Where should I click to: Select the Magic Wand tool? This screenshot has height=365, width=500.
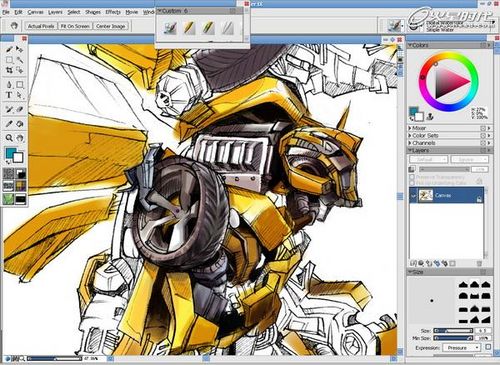pyautogui.click(x=20, y=60)
